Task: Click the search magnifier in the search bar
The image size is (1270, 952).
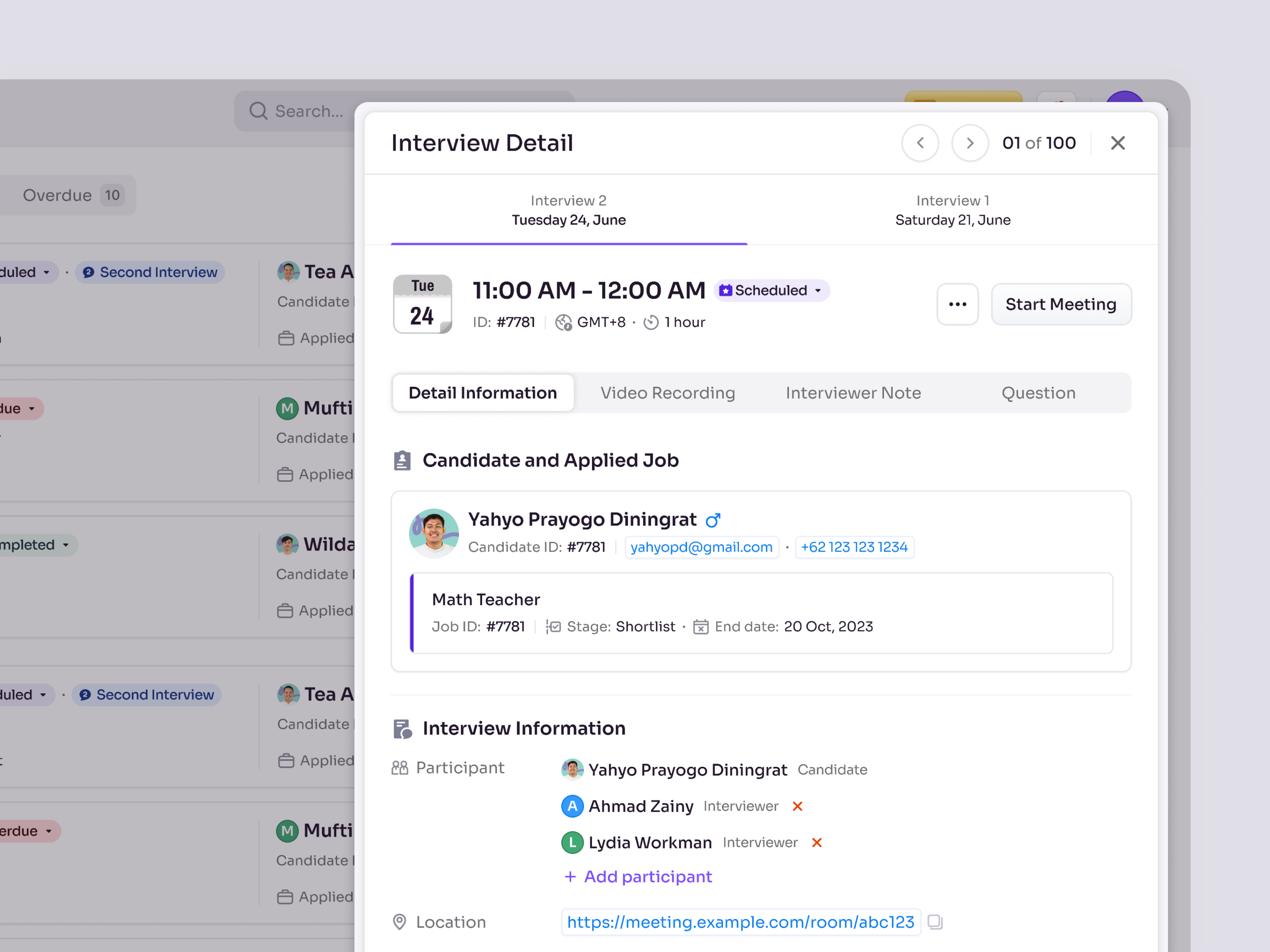Action: tap(258, 111)
